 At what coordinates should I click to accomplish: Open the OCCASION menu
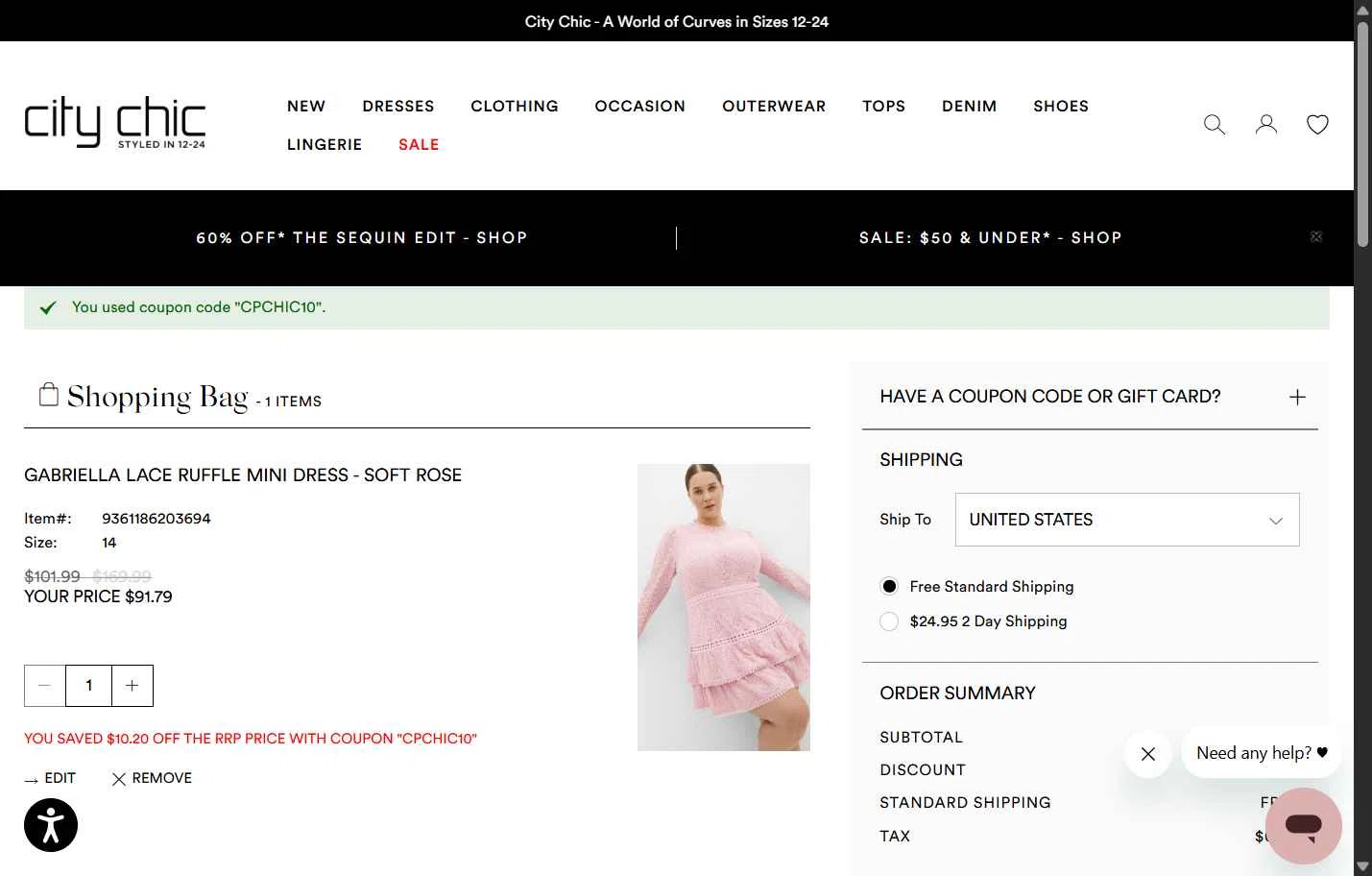pos(640,107)
